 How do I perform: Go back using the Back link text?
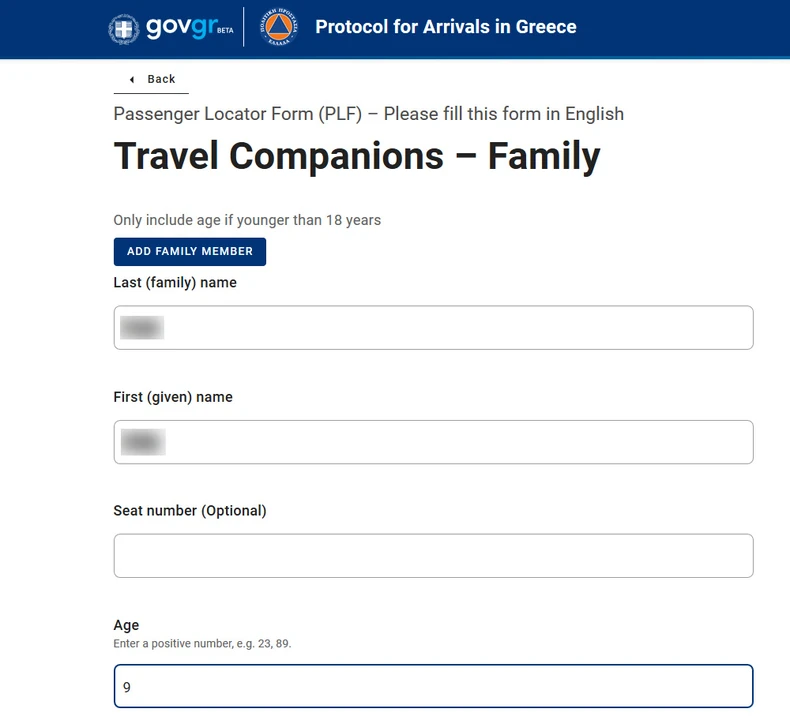click(161, 79)
